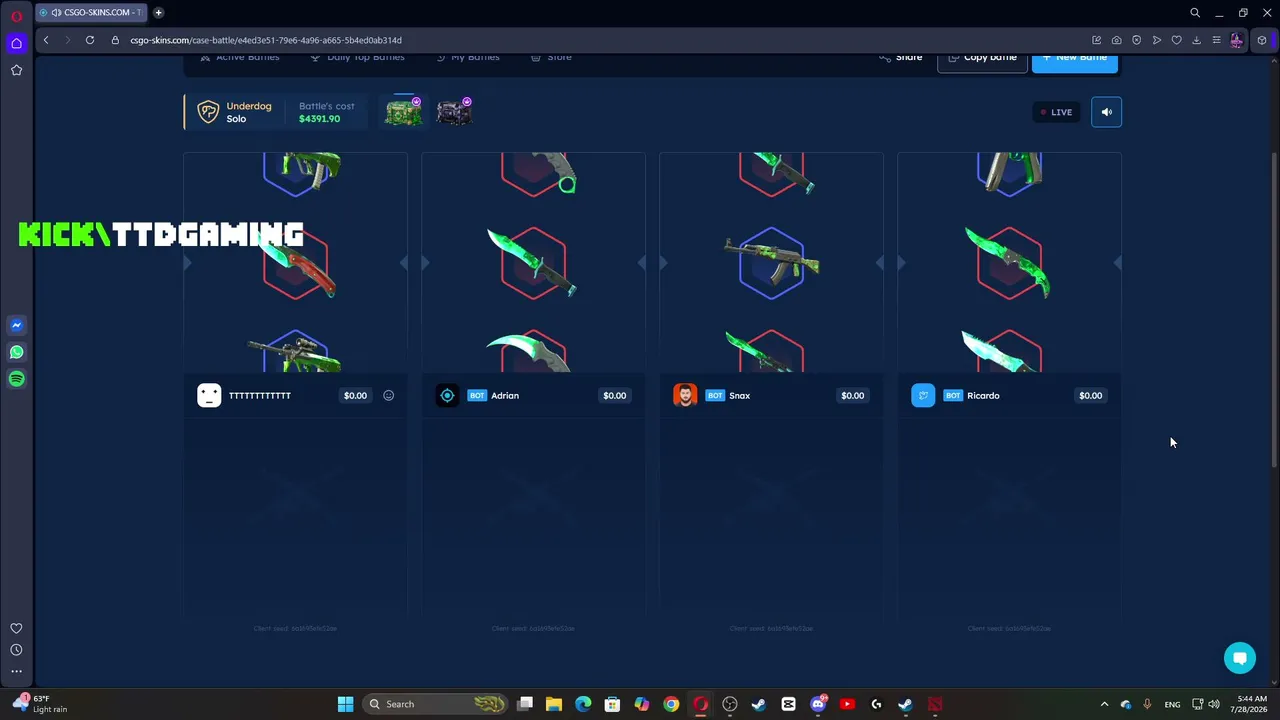Open the chat support bubble

pyautogui.click(x=1240, y=657)
